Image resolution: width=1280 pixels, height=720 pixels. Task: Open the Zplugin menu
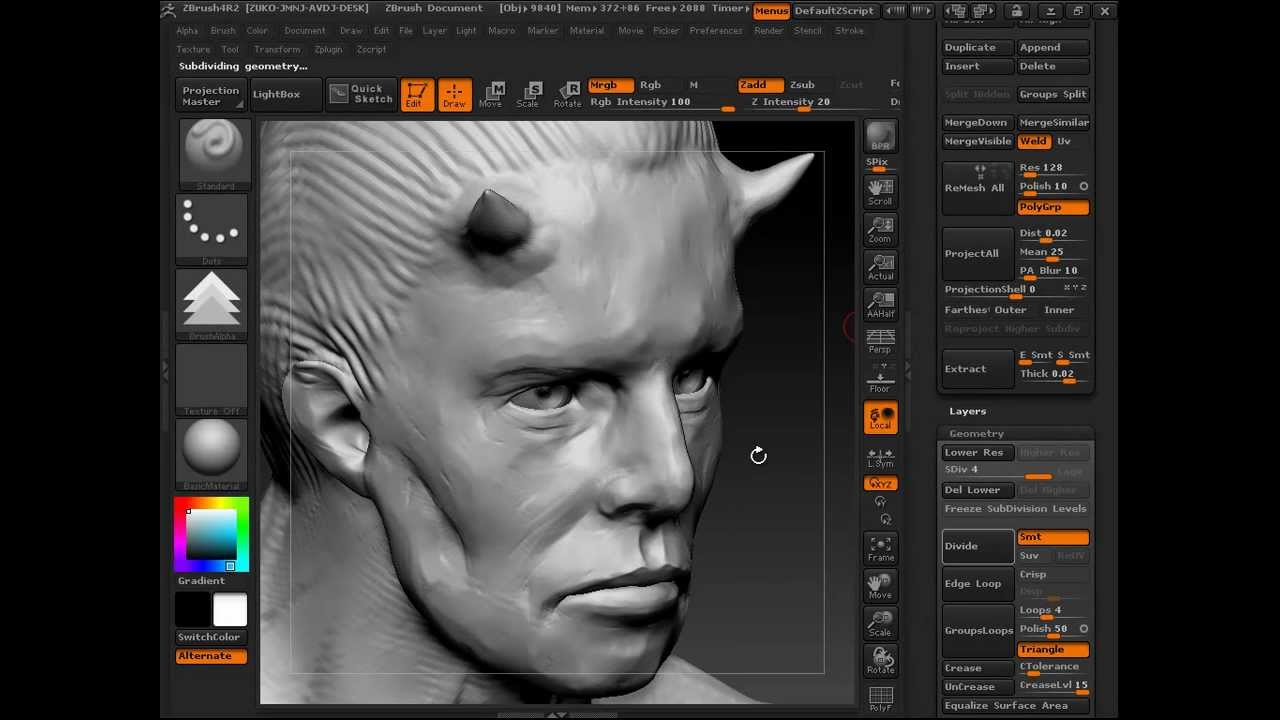pos(328,49)
